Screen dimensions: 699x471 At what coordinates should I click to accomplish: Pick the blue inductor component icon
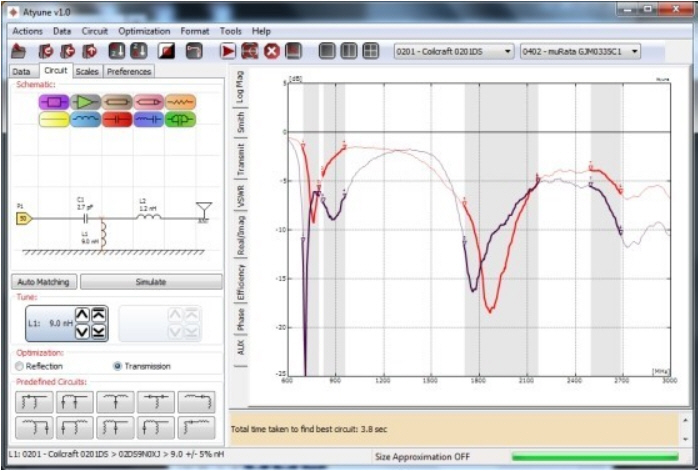[87, 120]
